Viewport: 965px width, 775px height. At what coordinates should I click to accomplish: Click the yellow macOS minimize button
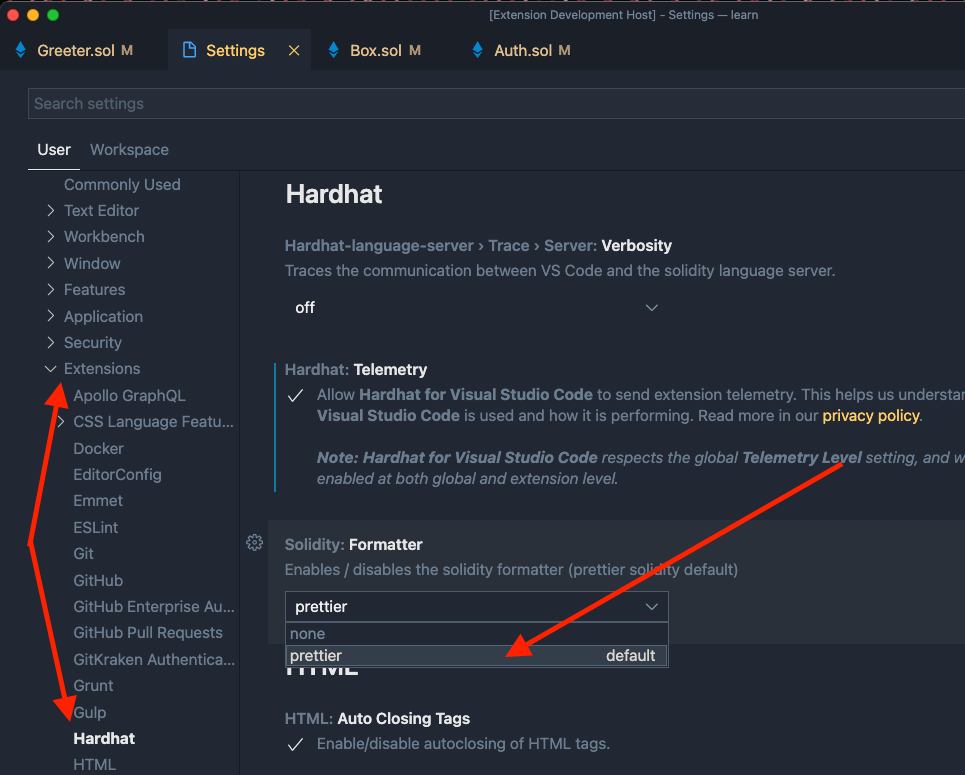click(33, 15)
